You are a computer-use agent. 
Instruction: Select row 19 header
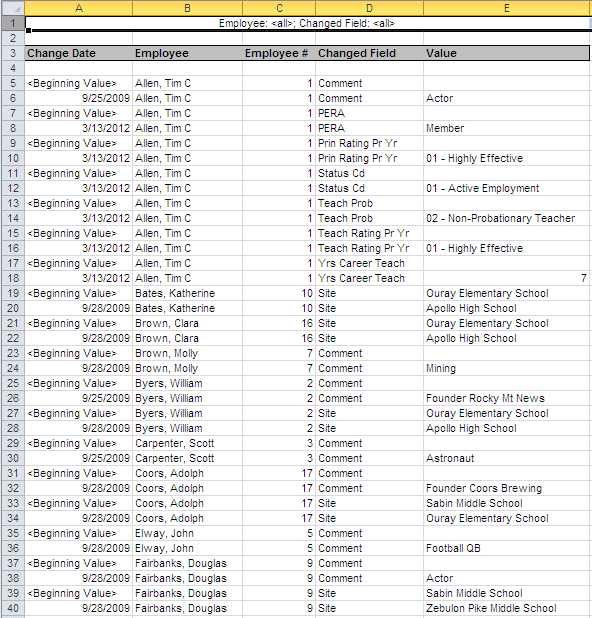tap(13, 293)
